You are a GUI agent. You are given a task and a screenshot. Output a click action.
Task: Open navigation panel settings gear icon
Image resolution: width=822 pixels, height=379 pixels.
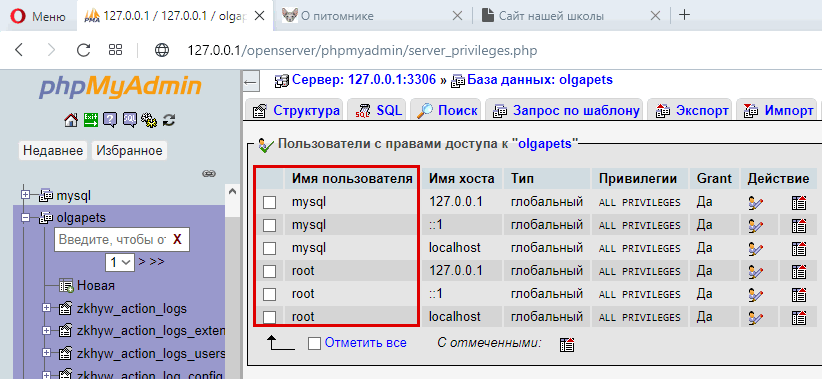149,121
